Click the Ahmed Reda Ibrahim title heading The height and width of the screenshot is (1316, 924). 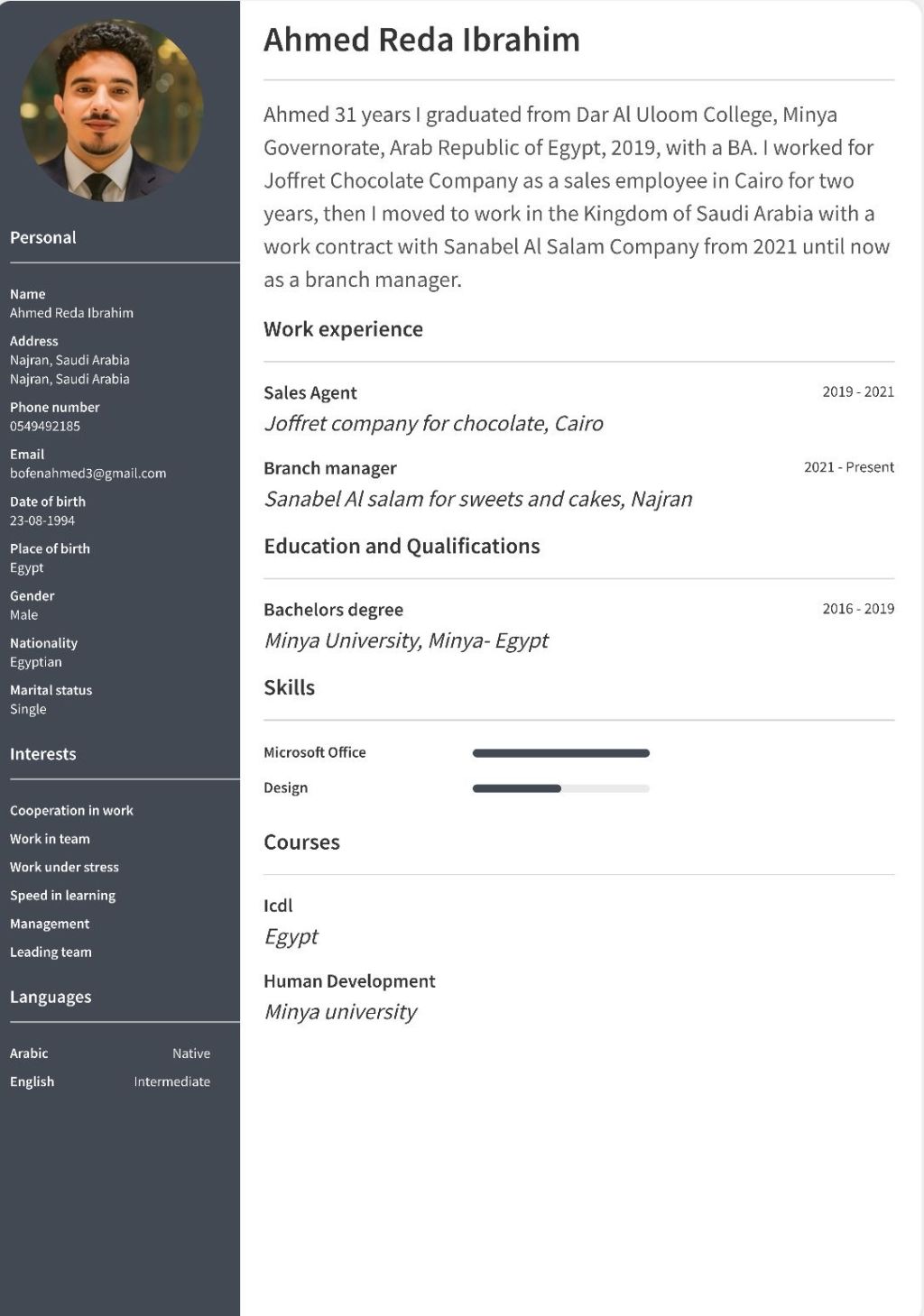421,41
